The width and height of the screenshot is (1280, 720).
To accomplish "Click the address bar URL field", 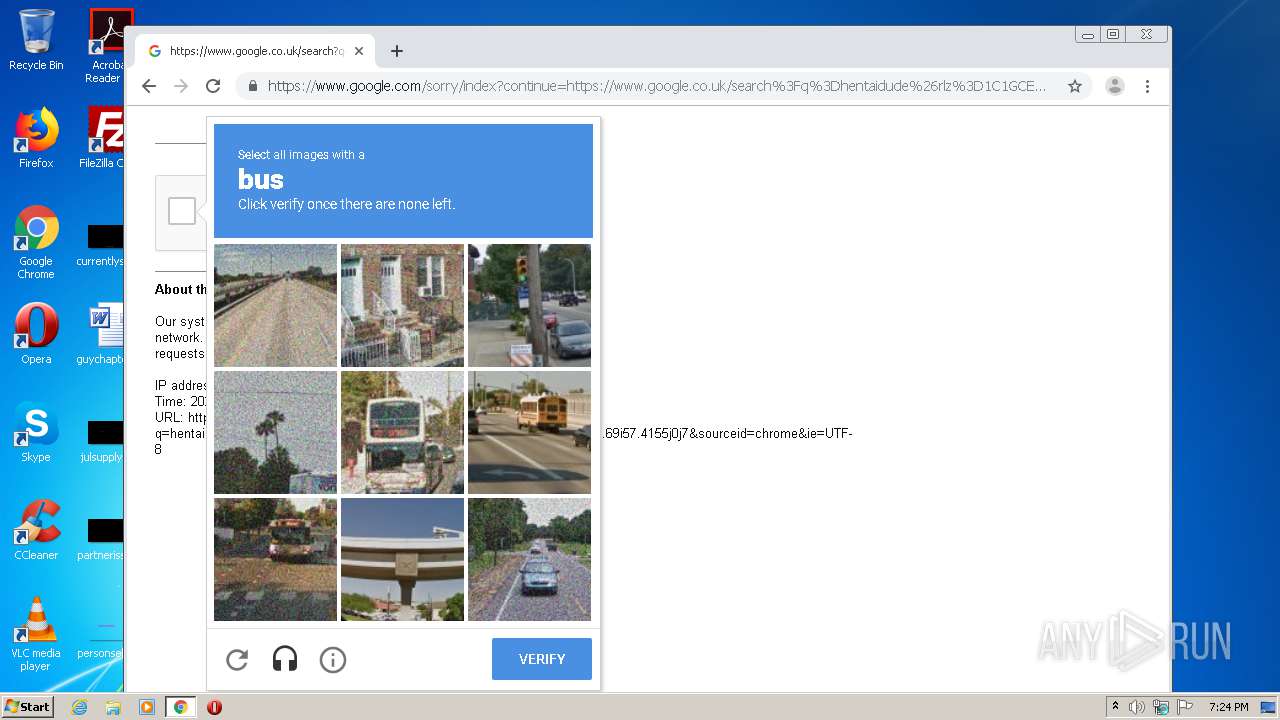I will 656,86.
